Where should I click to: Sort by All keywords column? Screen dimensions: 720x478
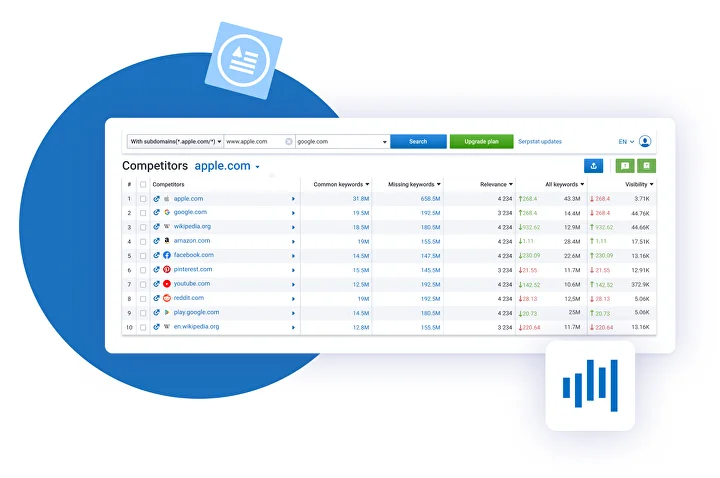[x=565, y=185]
